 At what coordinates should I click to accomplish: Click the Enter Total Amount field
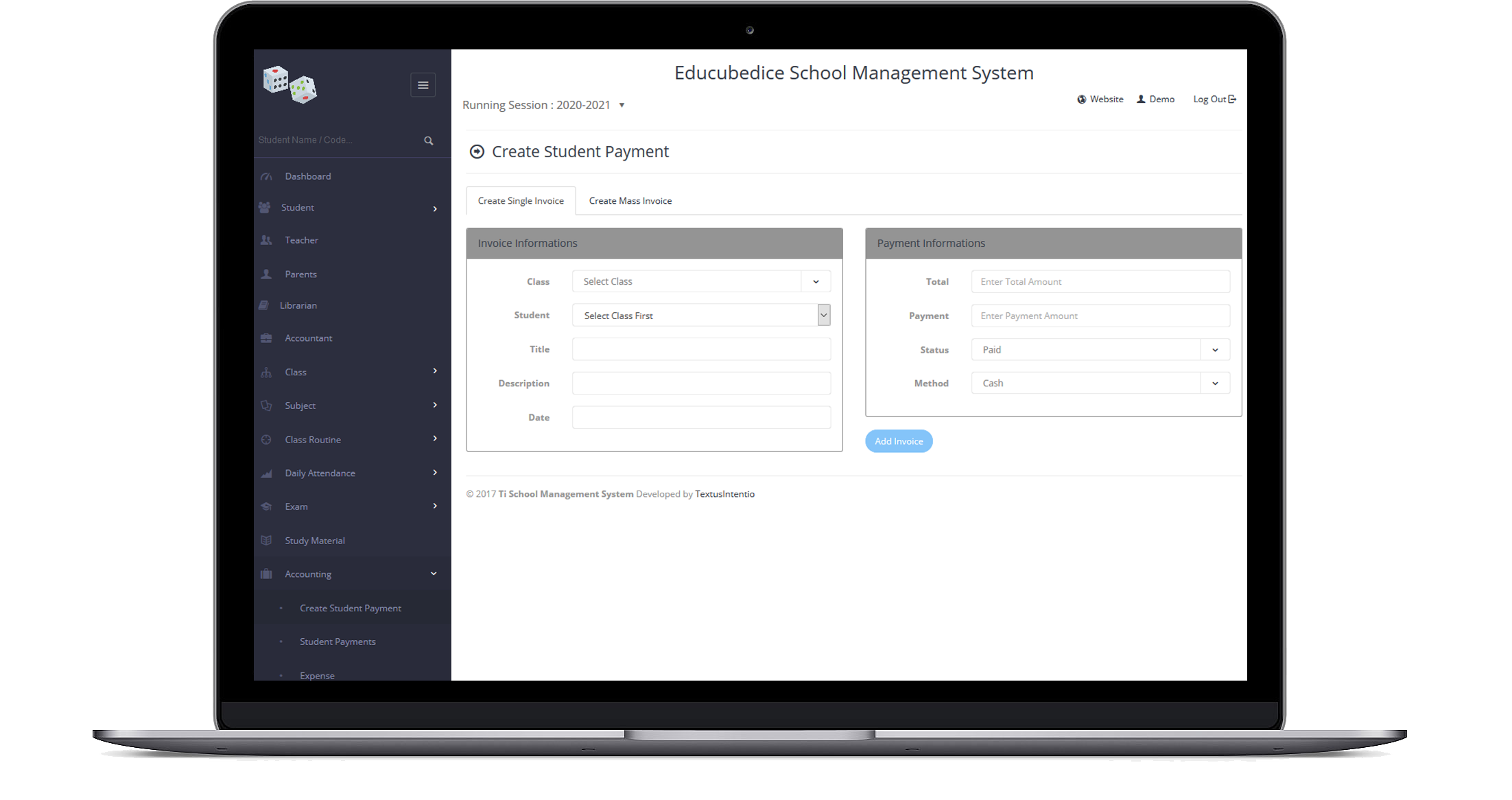coord(1100,281)
